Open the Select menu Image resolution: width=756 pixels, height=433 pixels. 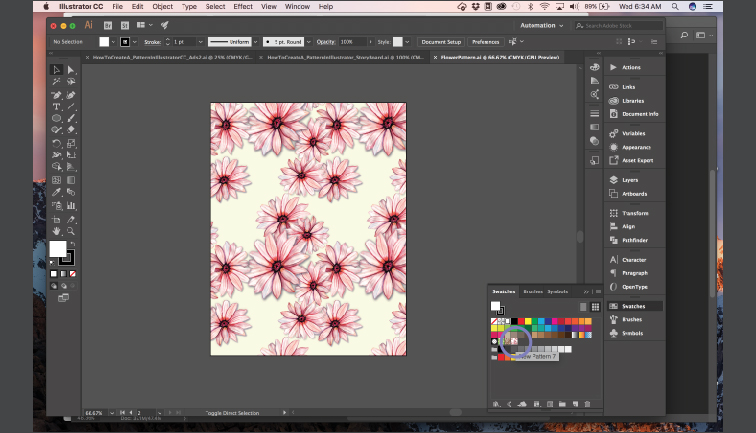(215, 7)
